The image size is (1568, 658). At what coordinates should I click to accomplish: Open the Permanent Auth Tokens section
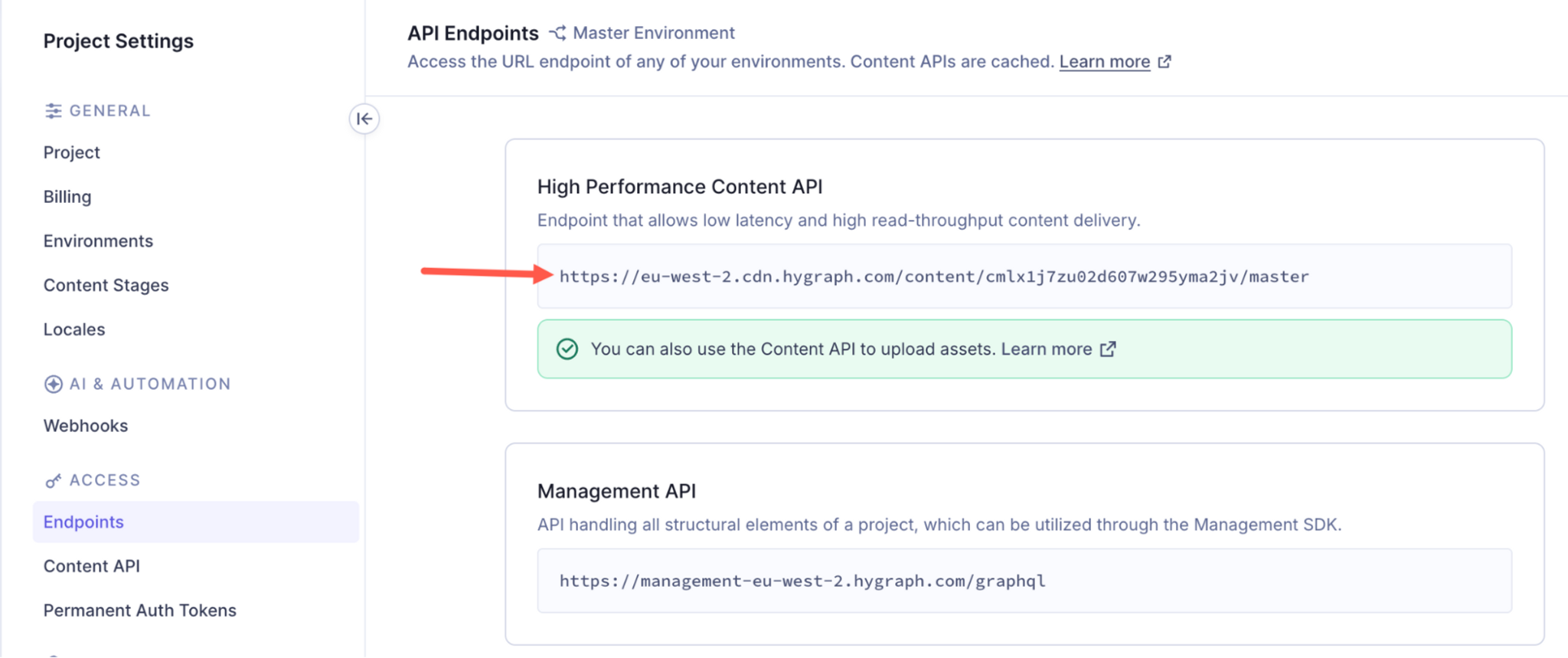coord(139,611)
